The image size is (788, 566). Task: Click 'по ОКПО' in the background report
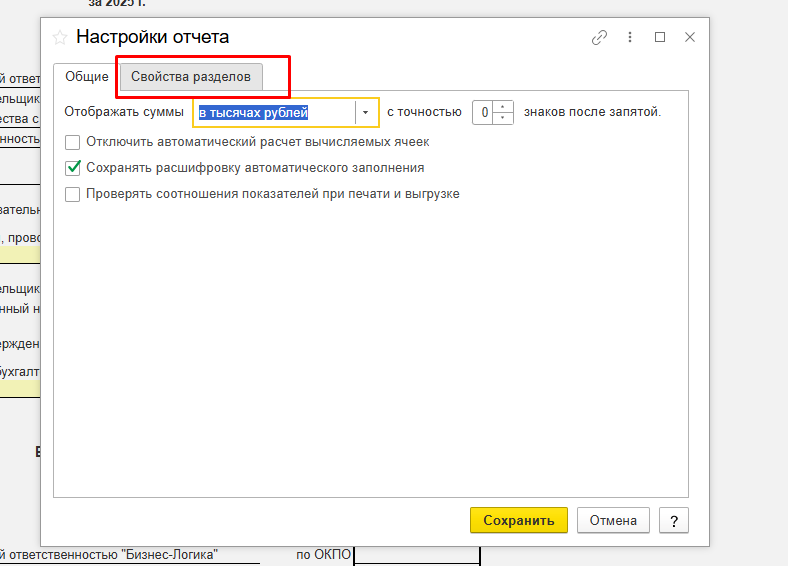point(324,554)
